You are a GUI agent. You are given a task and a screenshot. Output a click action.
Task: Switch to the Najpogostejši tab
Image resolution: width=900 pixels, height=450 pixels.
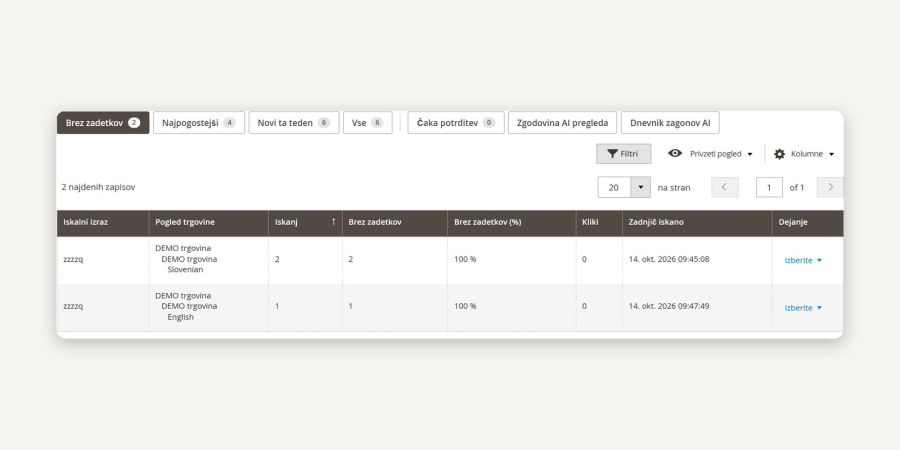click(x=199, y=123)
